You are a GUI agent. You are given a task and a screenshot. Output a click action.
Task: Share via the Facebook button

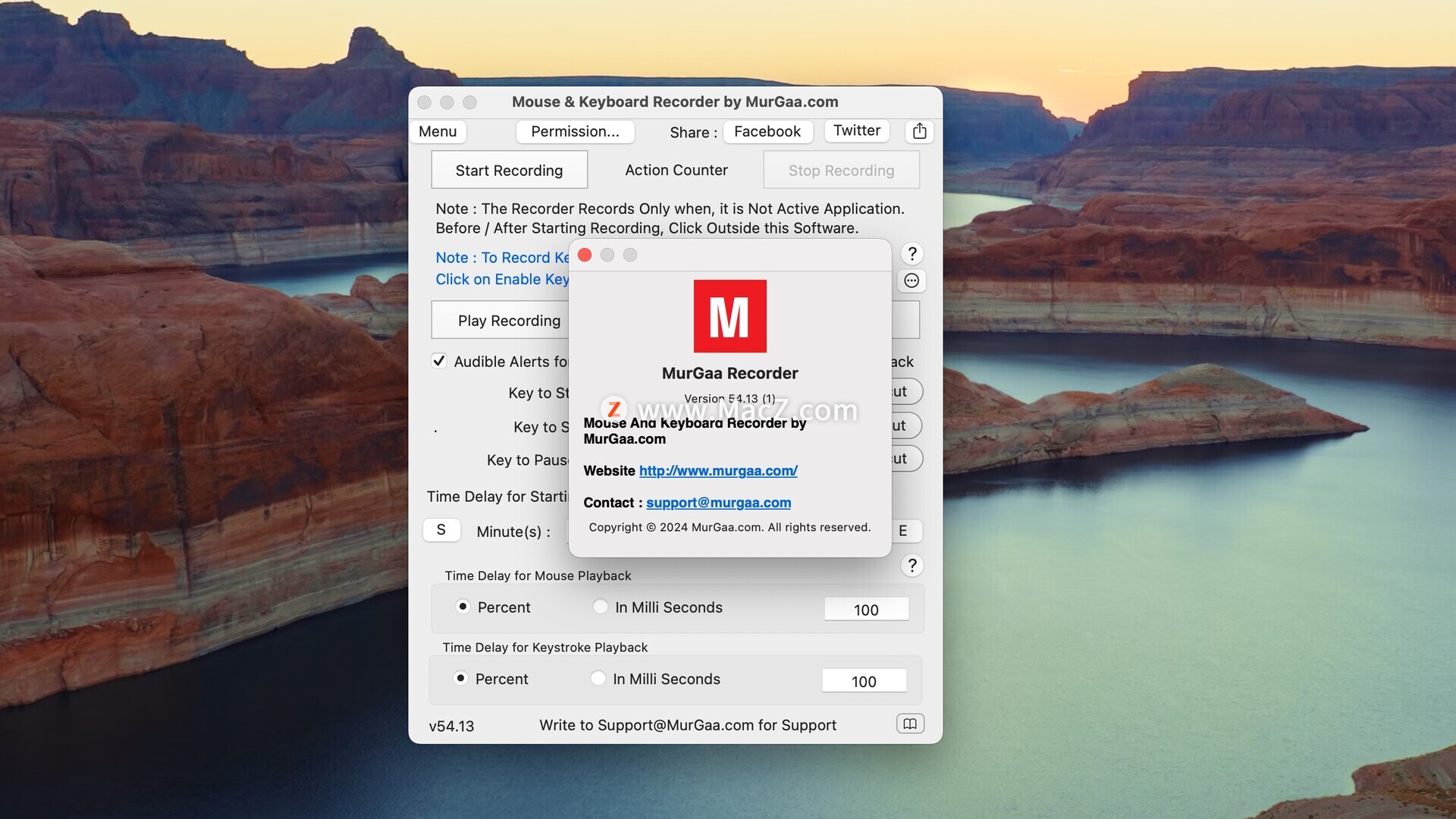click(767, 131)
